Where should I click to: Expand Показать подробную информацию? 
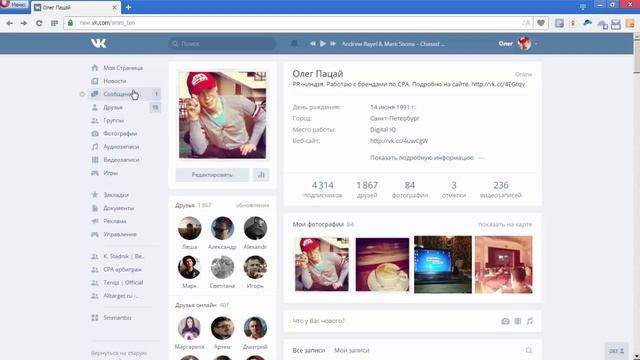[x=422, y=158]
